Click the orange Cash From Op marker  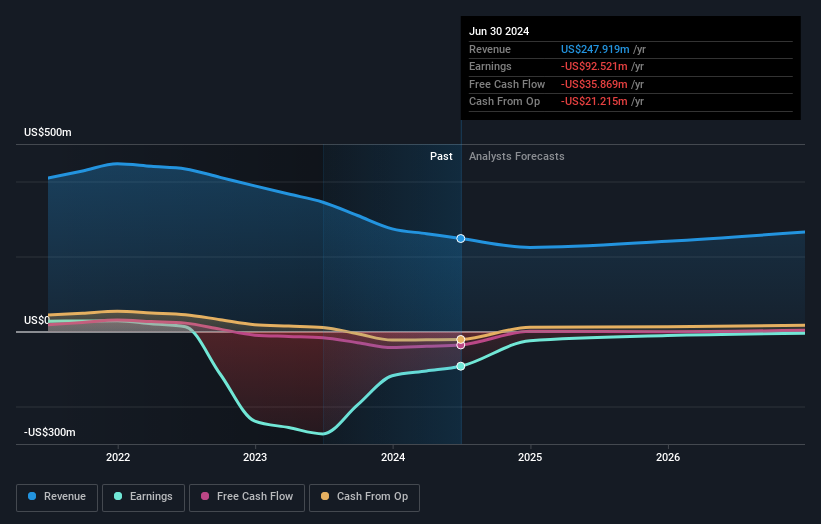(x=461, y=339)
